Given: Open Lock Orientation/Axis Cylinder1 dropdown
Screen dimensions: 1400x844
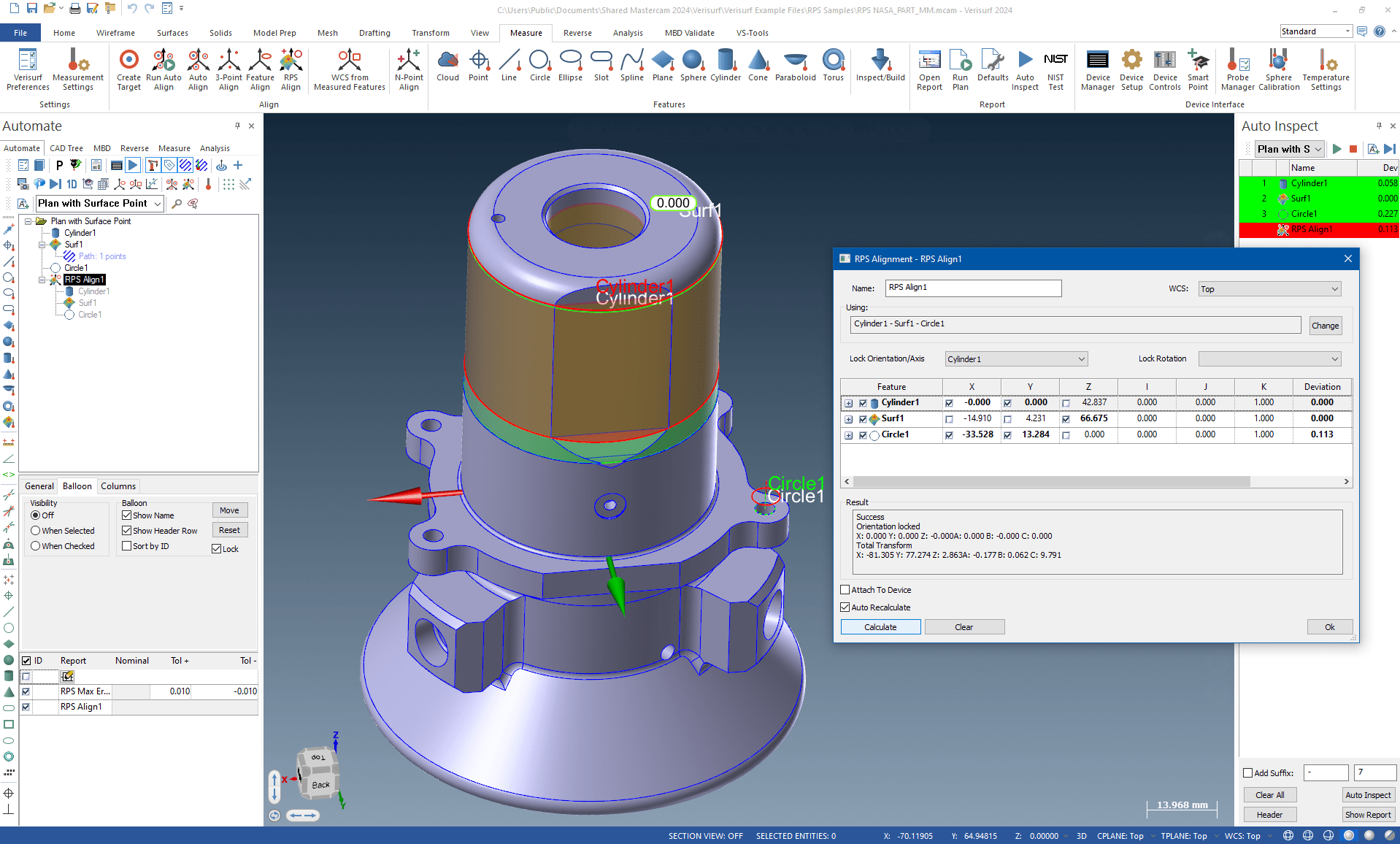Looking at the screenshot, I should [x=1016, y=359].
